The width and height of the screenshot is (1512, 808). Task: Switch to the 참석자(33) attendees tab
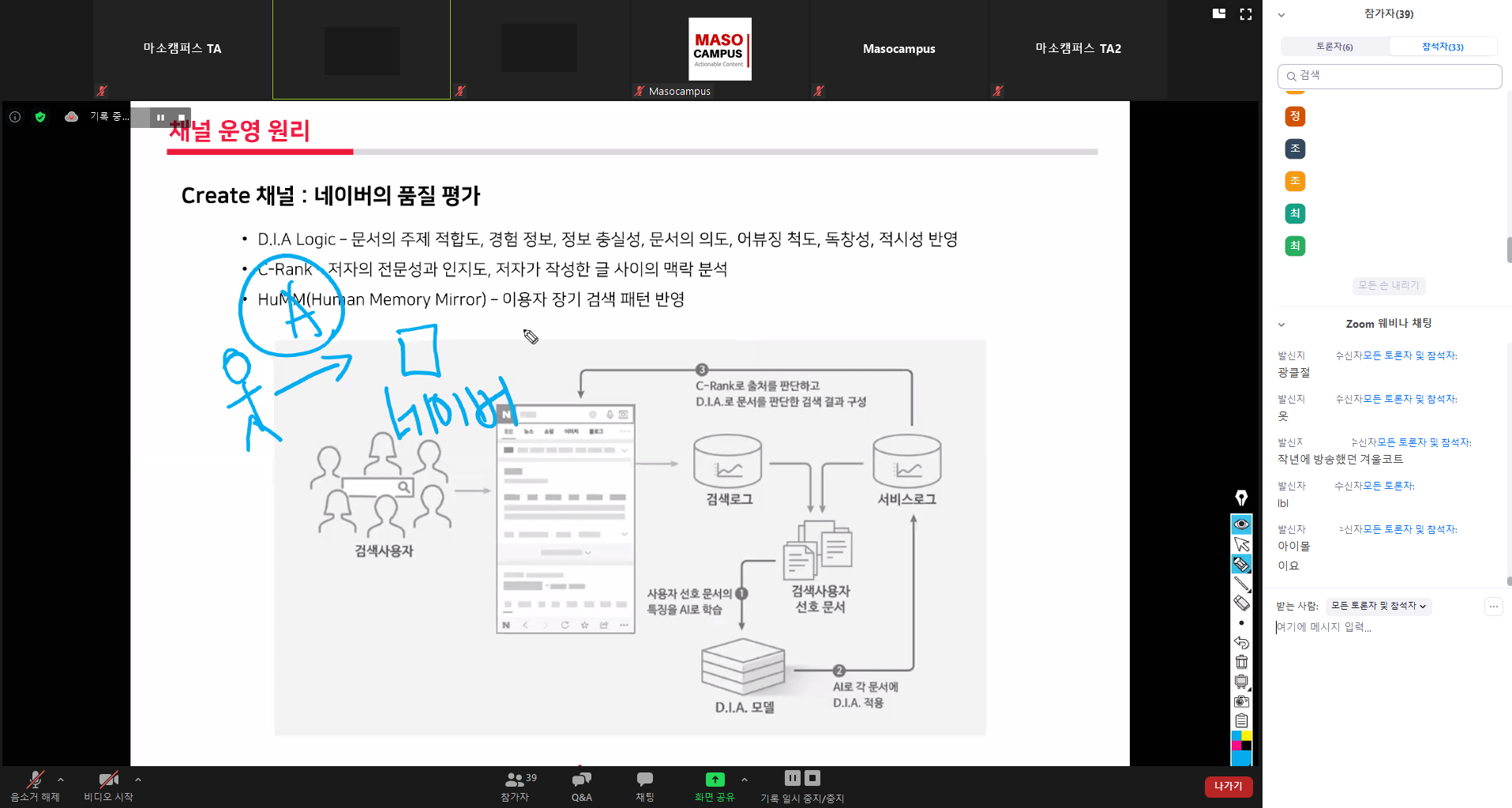[1443, 47]
